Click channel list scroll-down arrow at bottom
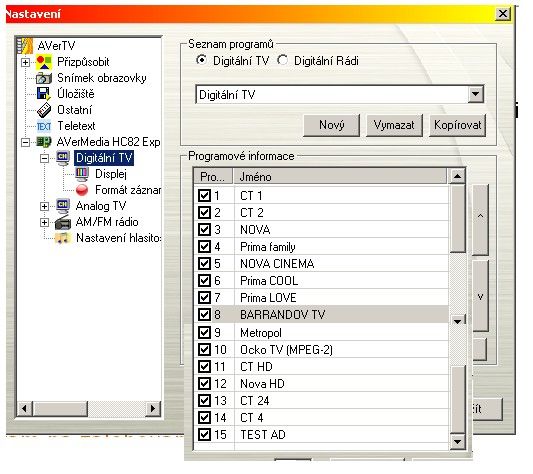 tap(457, 442)
